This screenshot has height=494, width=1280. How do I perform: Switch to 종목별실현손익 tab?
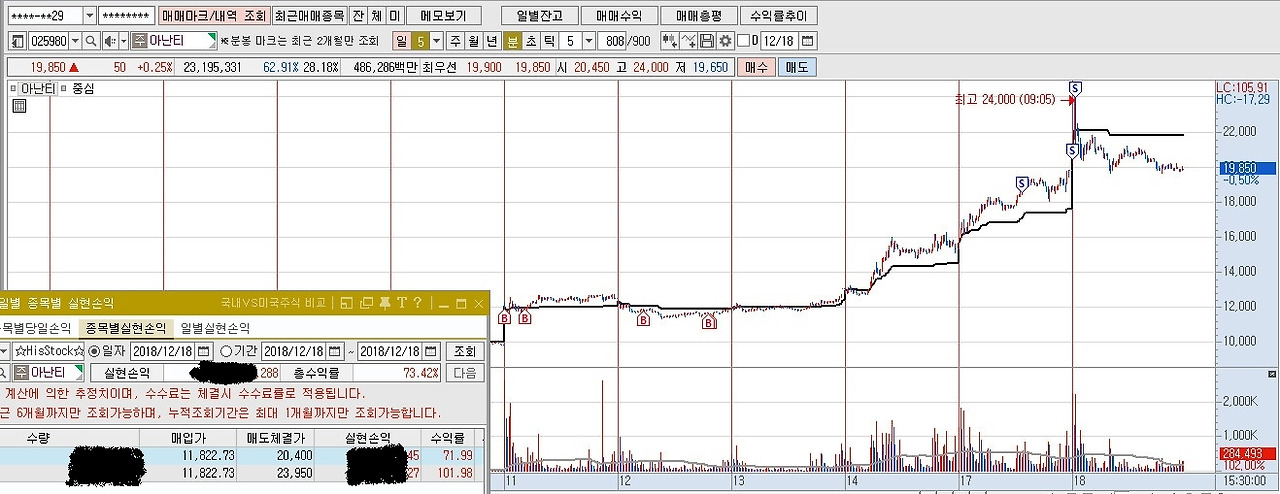[x=127, y=328]
